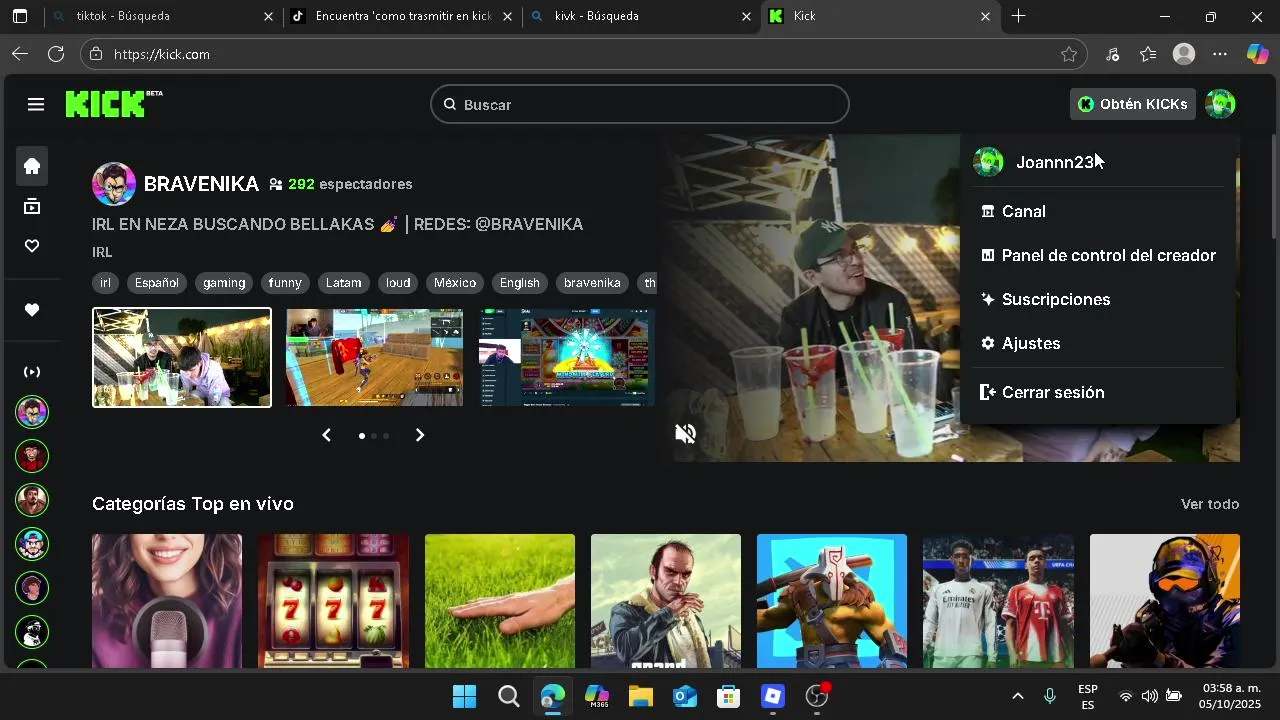The image size is (1280, 720).
Task: Show next featured stream with right arrow
Action: [420, 435]
